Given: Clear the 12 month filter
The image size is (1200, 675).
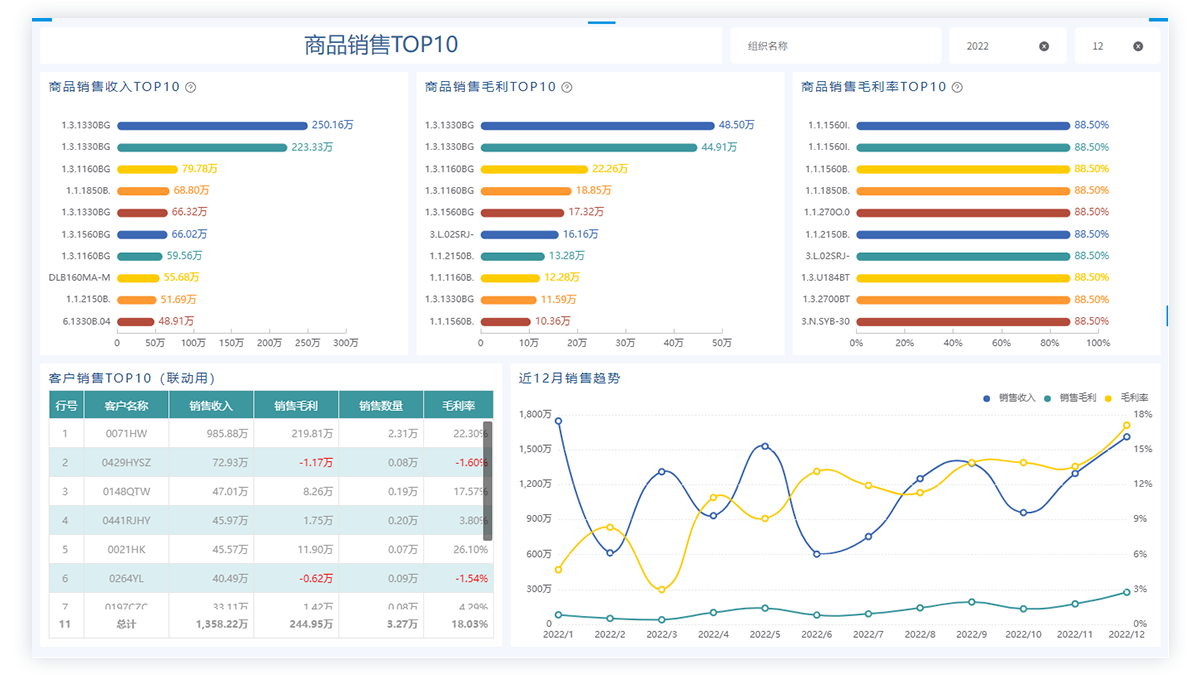Looking at the screenshot, I should pyautogui.click(x=1138, y=46).
